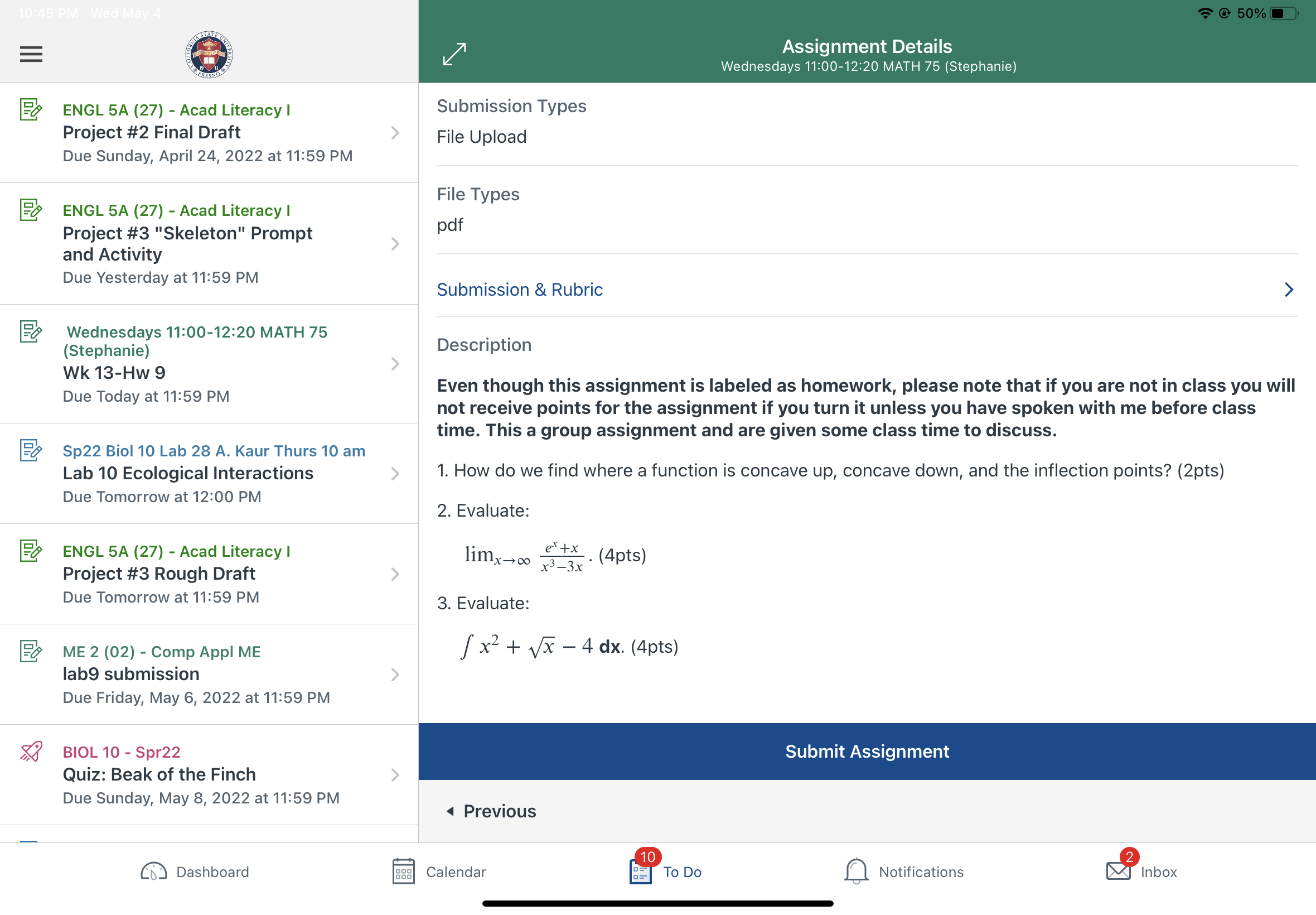Tap the expand fullscreen arrows icon

[x=454, y=54]
